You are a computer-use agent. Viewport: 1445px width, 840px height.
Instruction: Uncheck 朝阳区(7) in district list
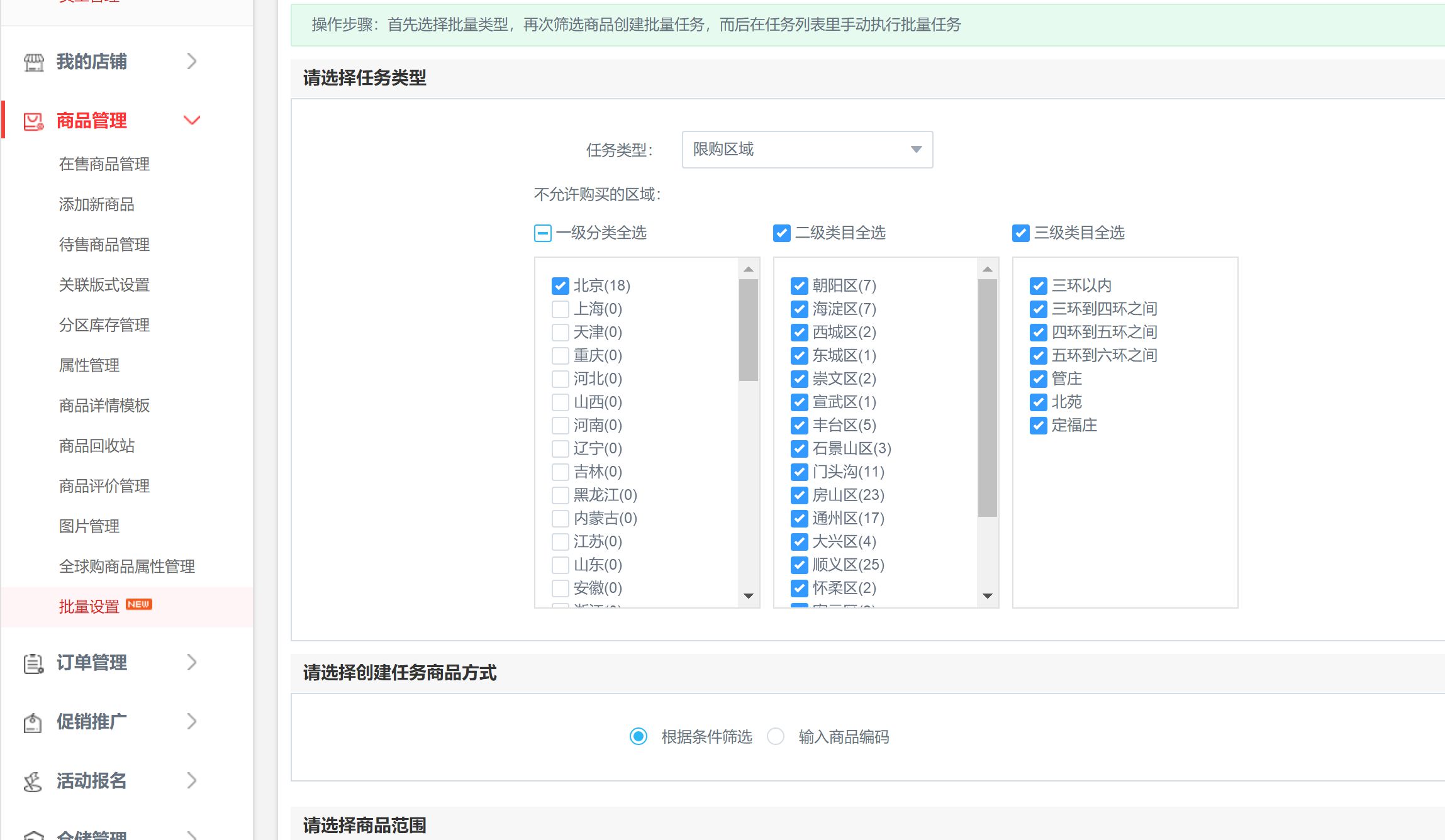(799, 284)
